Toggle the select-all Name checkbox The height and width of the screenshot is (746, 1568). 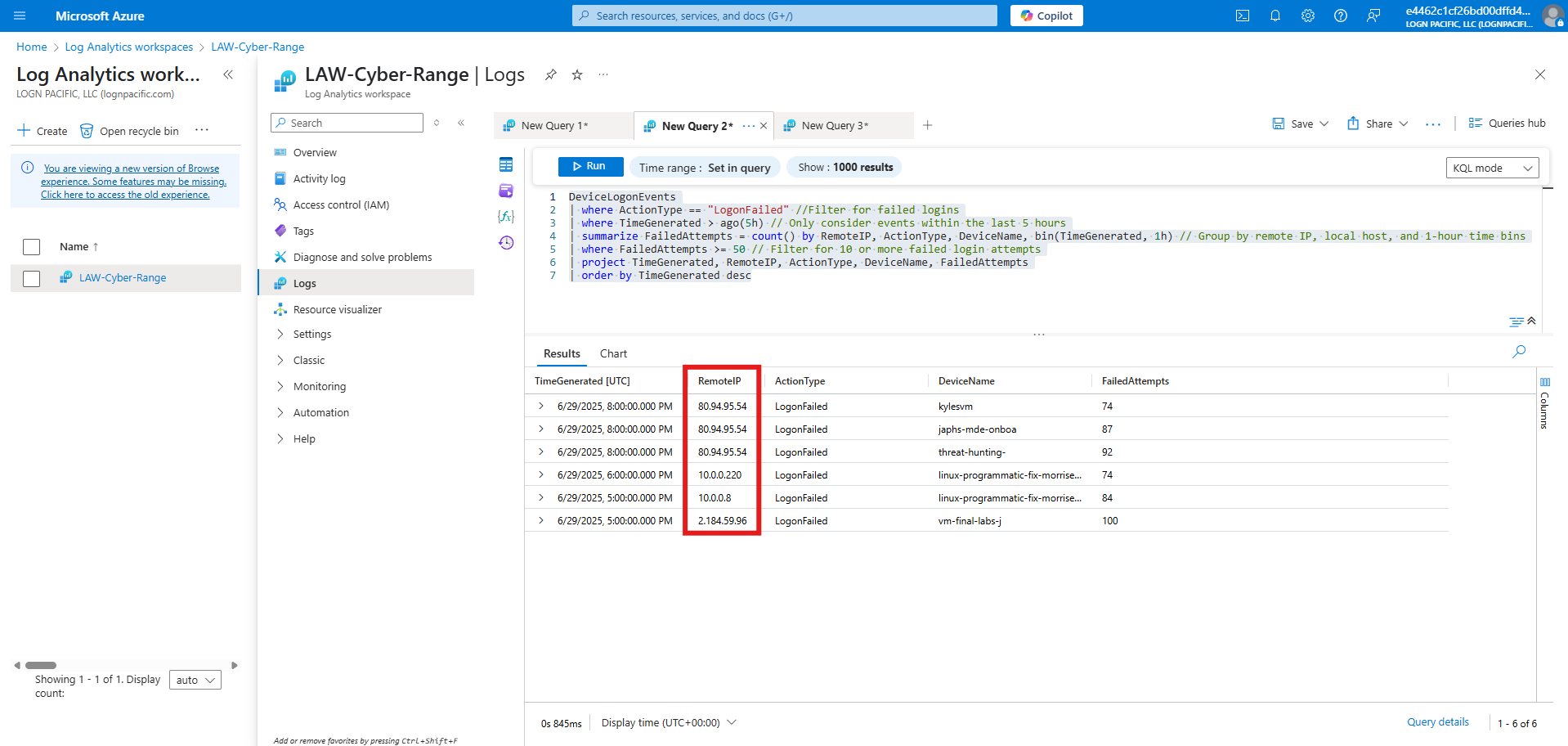pyautogui.click(x=32, y=247)
